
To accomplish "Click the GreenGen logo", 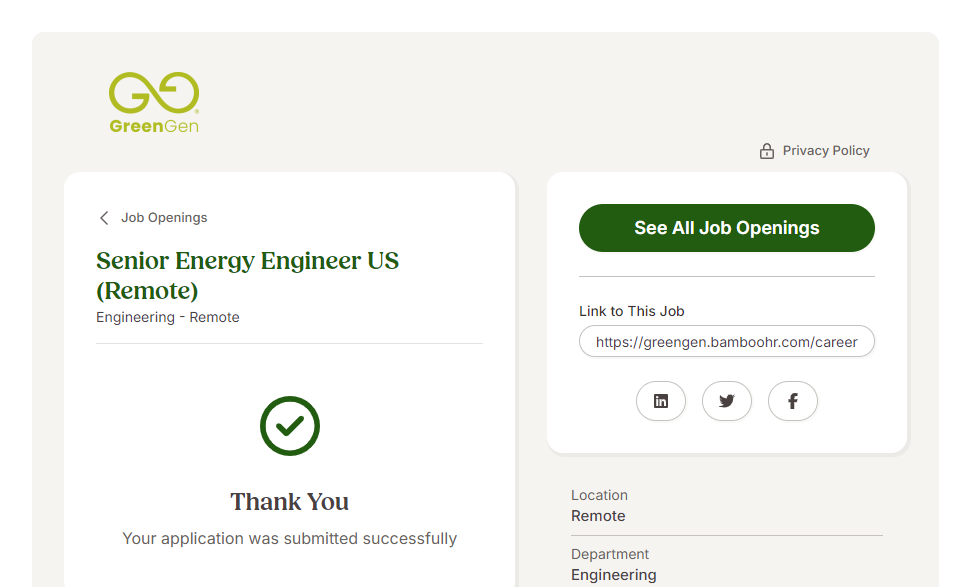I will 154,102.
